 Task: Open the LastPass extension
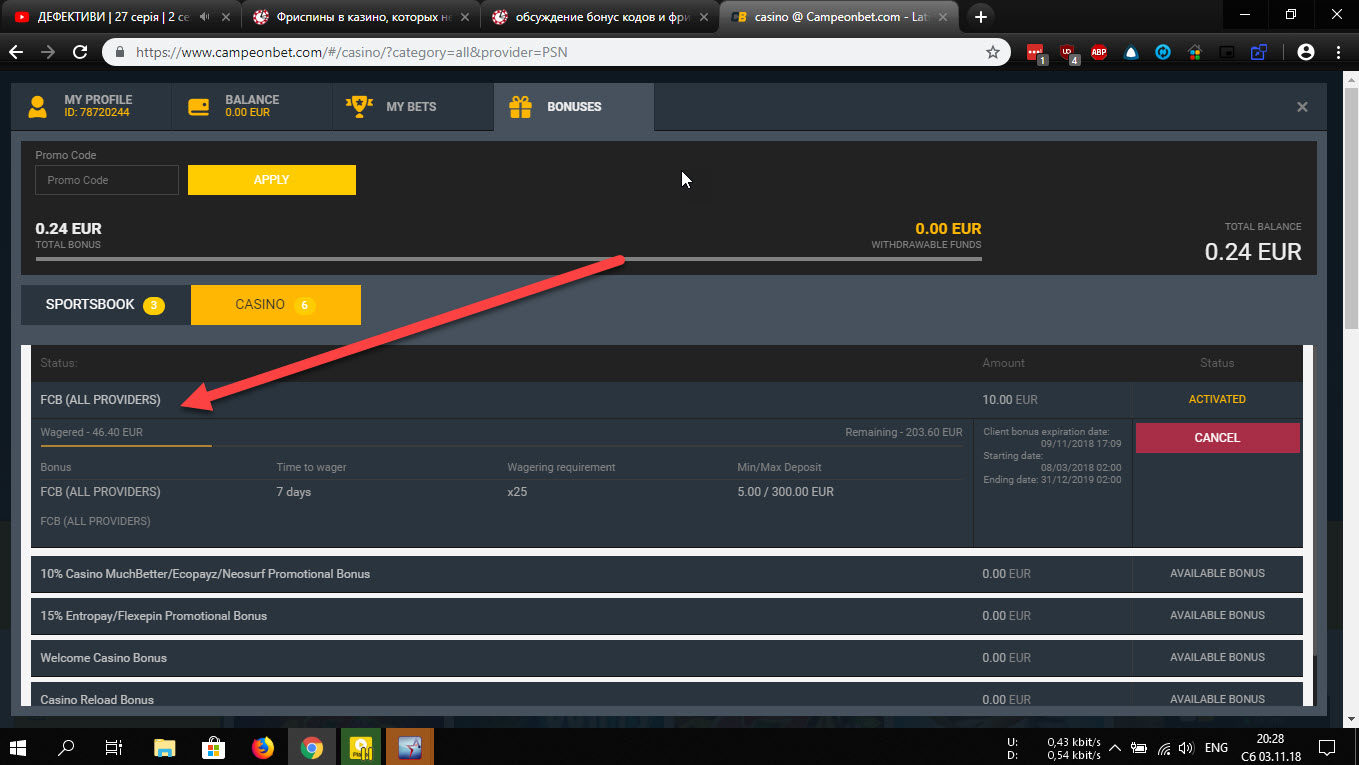click(x=1036, y=52)
